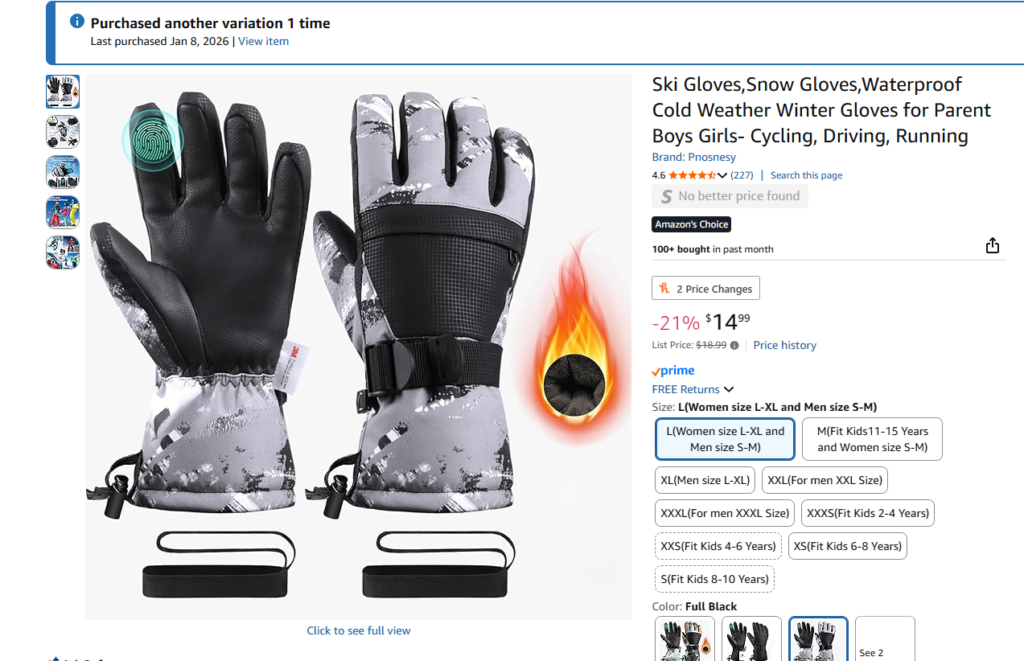
Task: Select the skiers thumbnail image
Action: pyautogui.click(x=63, y=212)
